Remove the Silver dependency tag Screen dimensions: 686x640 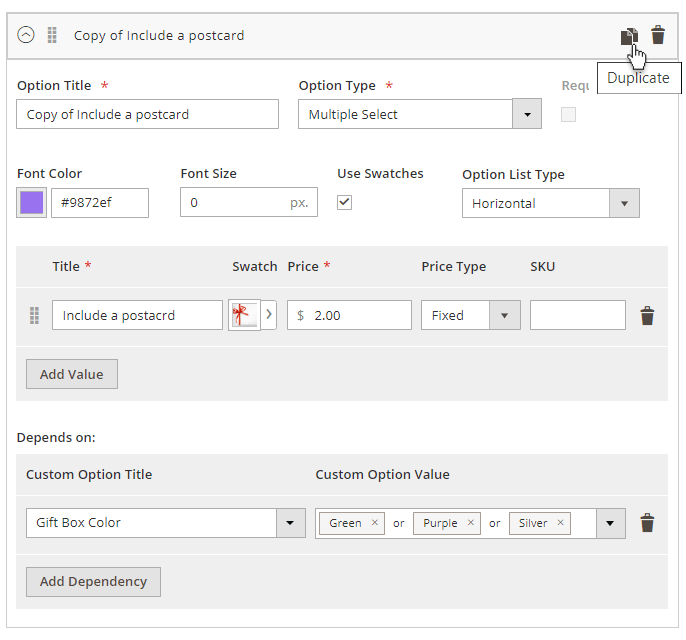pyautogui.click(x=560, y=523)
